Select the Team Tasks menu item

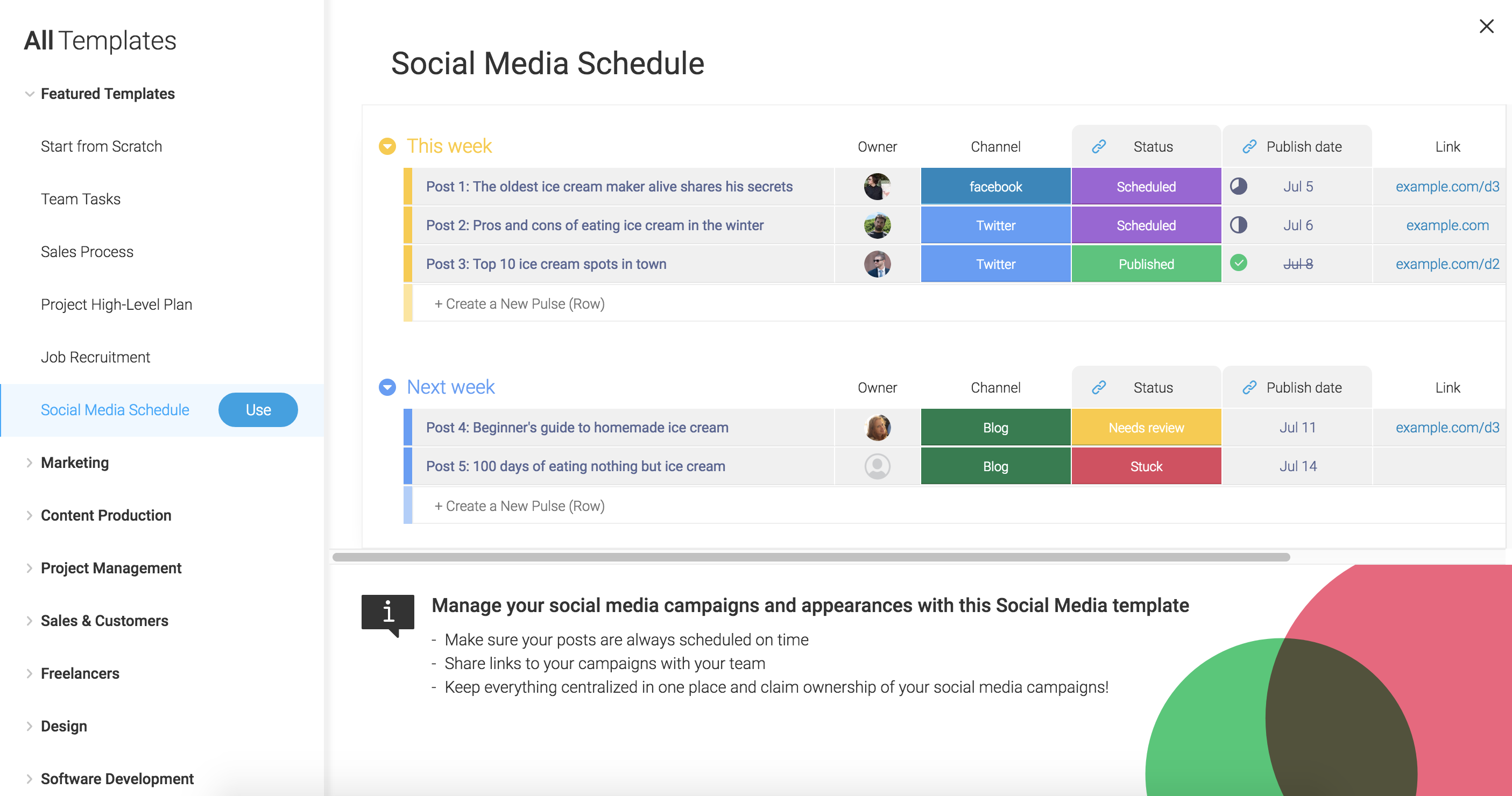81,199
